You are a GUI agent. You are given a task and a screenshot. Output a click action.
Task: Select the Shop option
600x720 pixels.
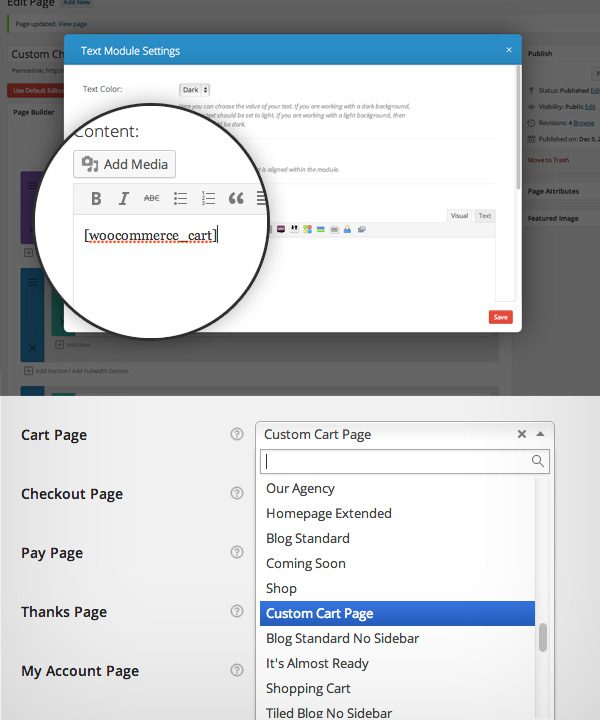coord(397,588)
